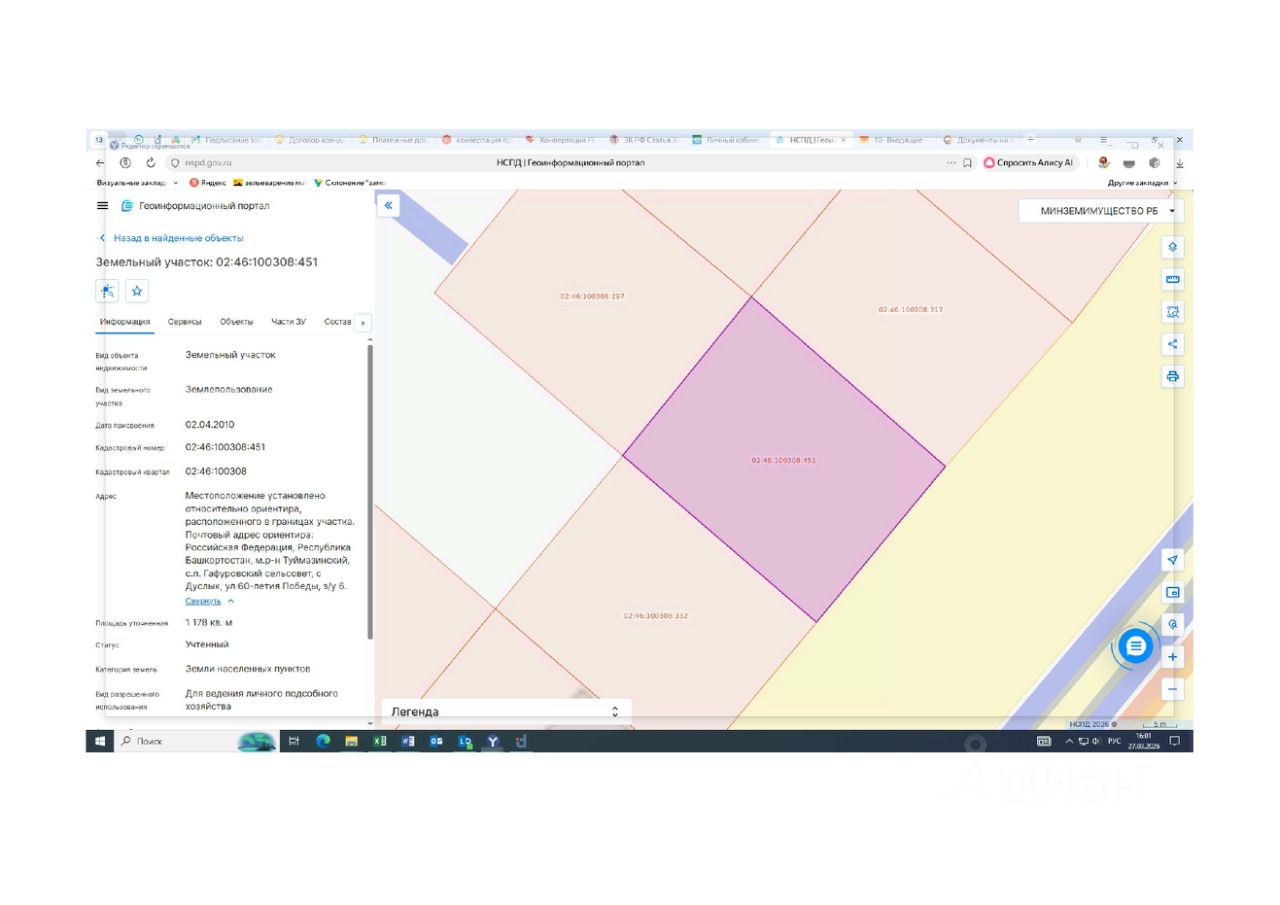Open a new browser tab
The width and height of the screenshot is (1280, 905).
click(x=1030, y=140)
